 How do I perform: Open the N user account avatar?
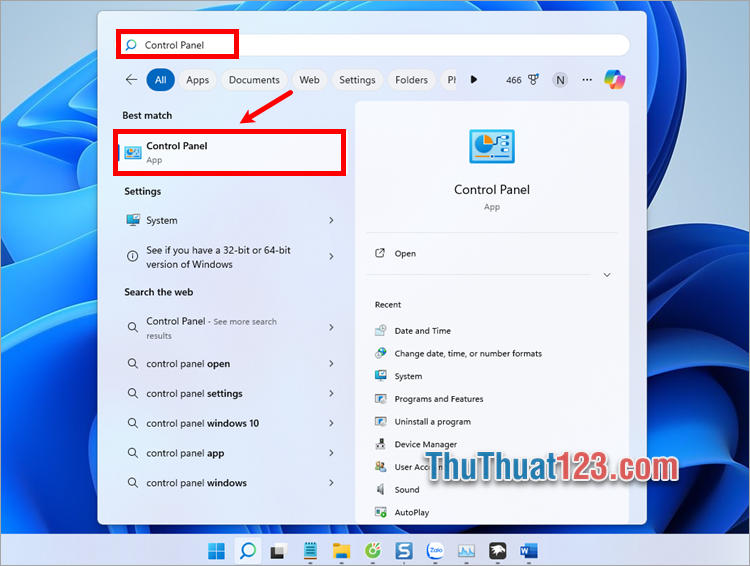[x=560, y=80]
